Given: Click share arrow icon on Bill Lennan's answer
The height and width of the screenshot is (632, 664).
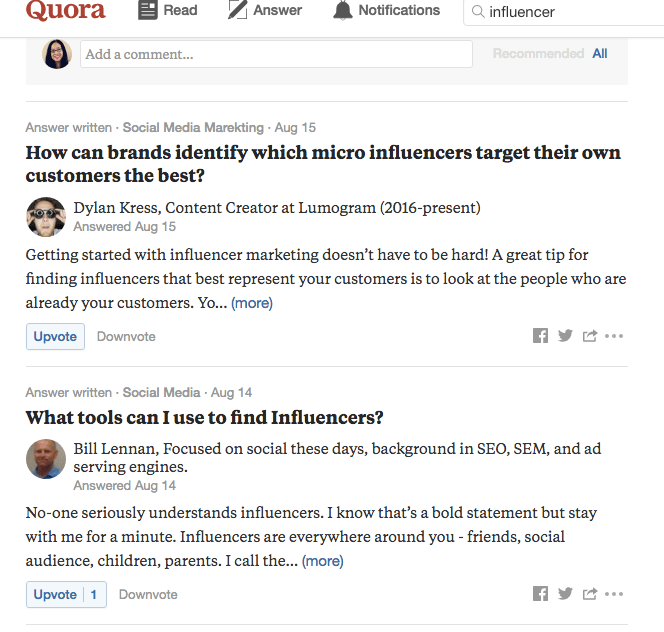Looking at the screenshot, I should pos(590,594).
